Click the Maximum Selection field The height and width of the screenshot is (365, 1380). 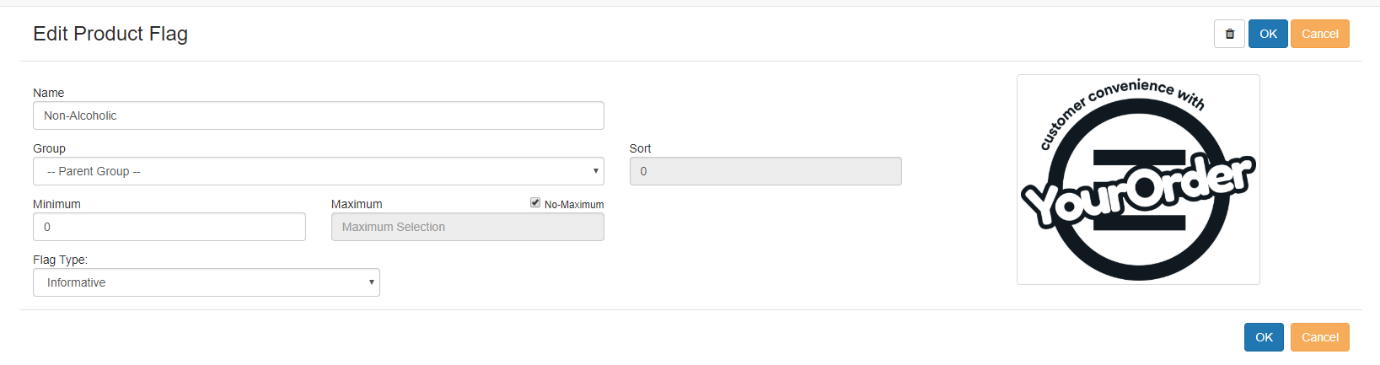pos(467,227)
